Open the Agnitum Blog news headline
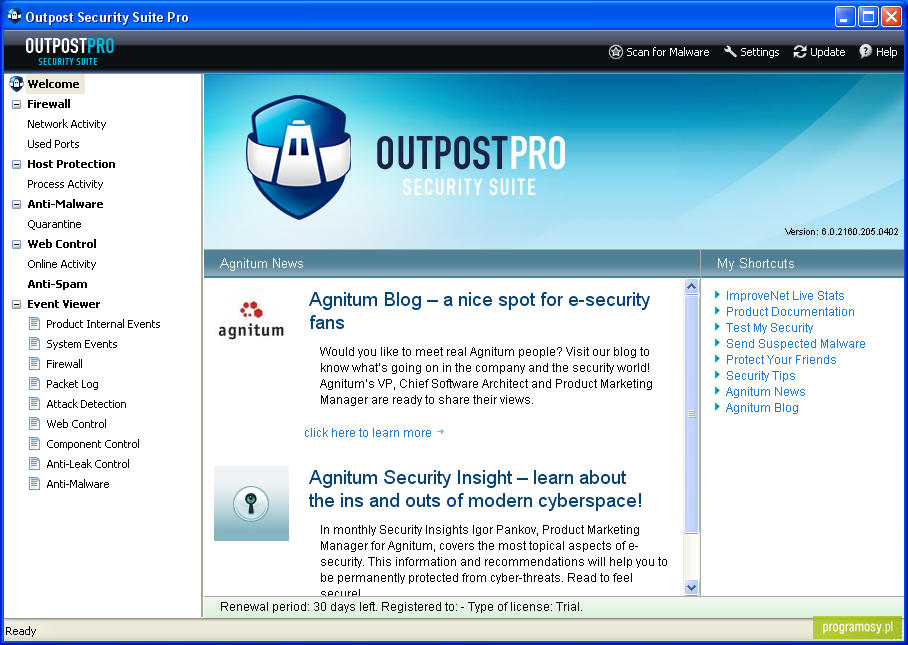The width and height of the screenshot is (908, 645). pyautogui.click(x=479, y=311)
